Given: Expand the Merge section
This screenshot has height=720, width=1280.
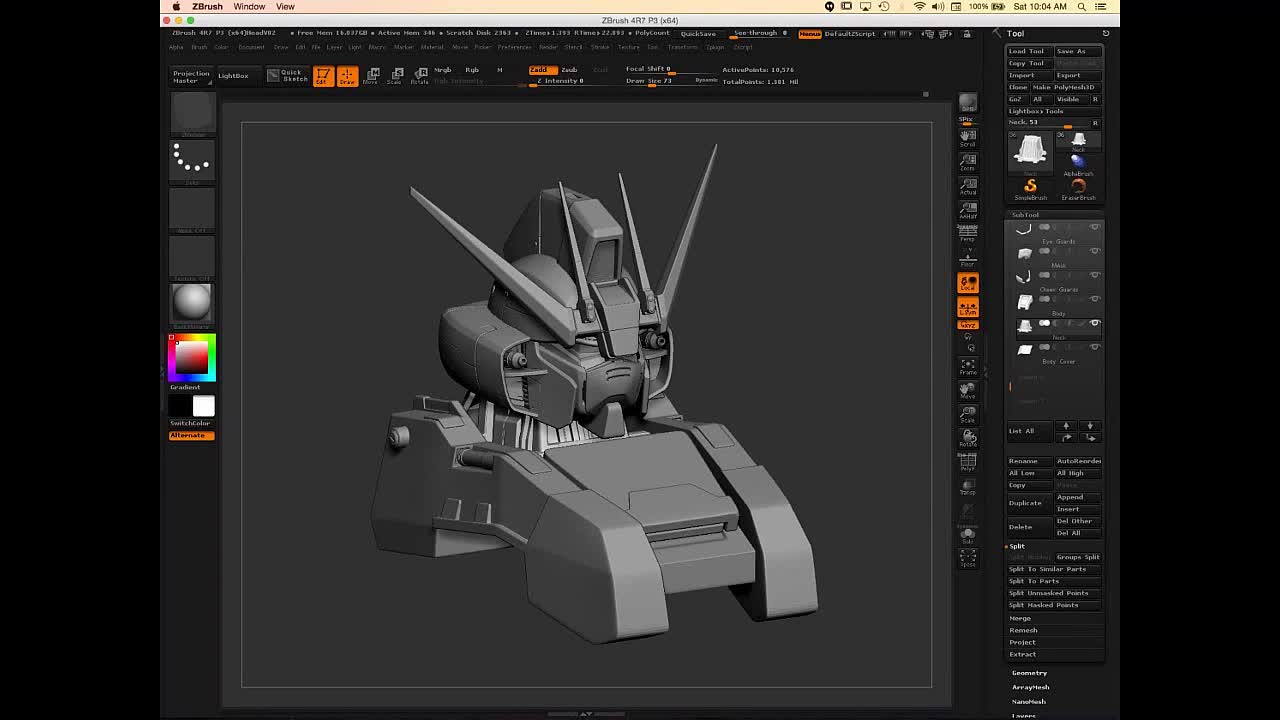Looking at the screenshot, I should click(1020, 618).
